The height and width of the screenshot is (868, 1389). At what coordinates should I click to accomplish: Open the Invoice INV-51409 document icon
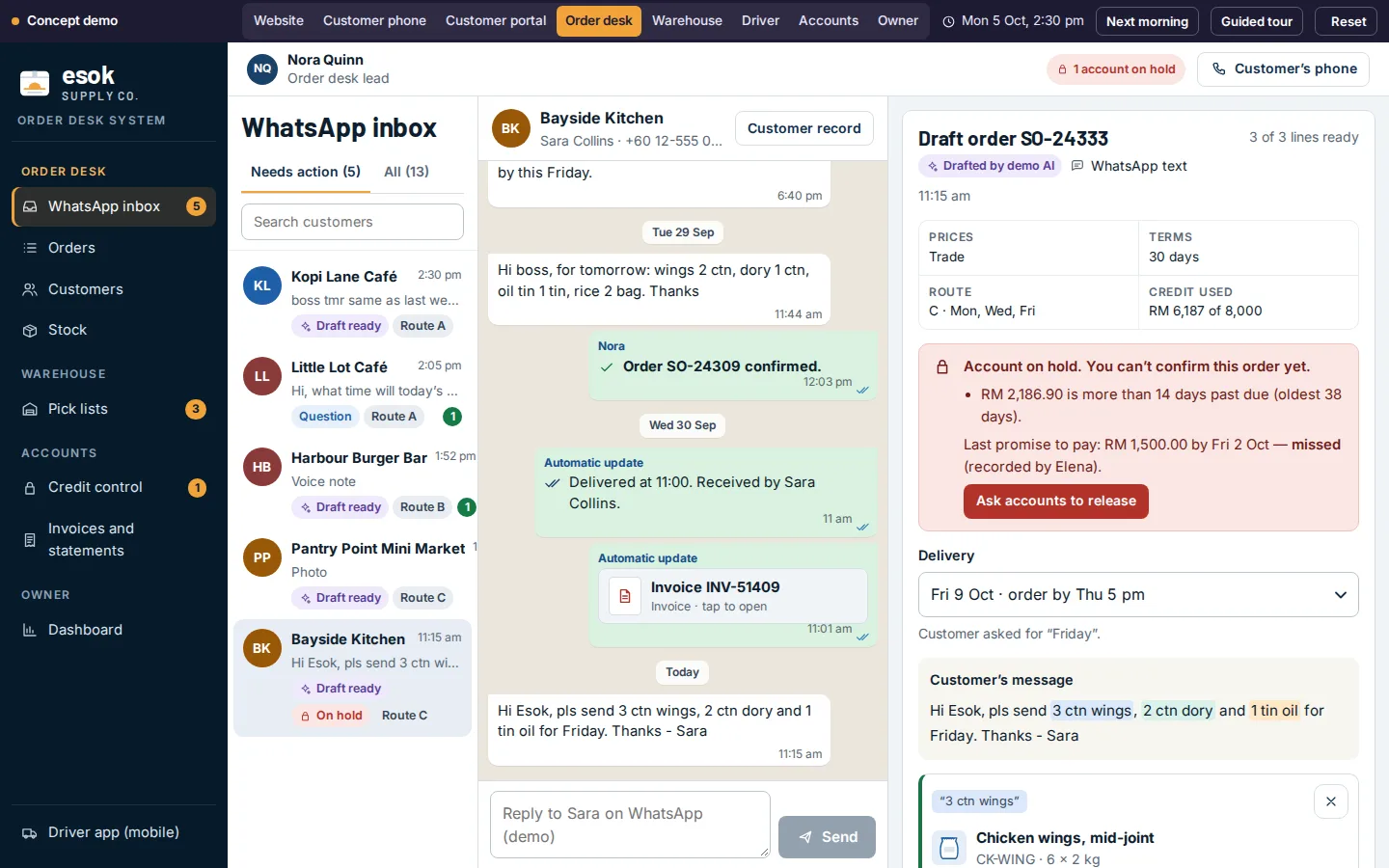tap(625, 596)
